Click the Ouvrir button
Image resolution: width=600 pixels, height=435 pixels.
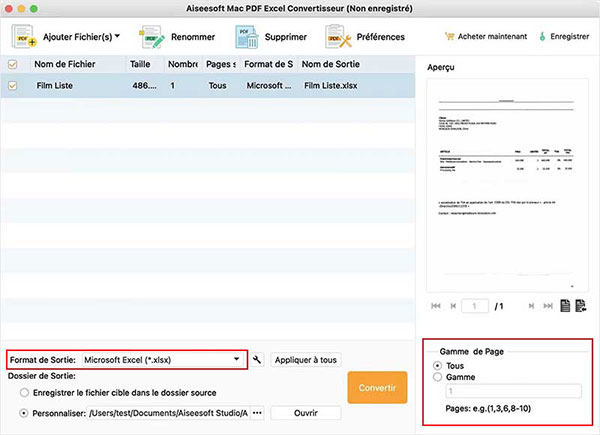click(x=305, y=413)
